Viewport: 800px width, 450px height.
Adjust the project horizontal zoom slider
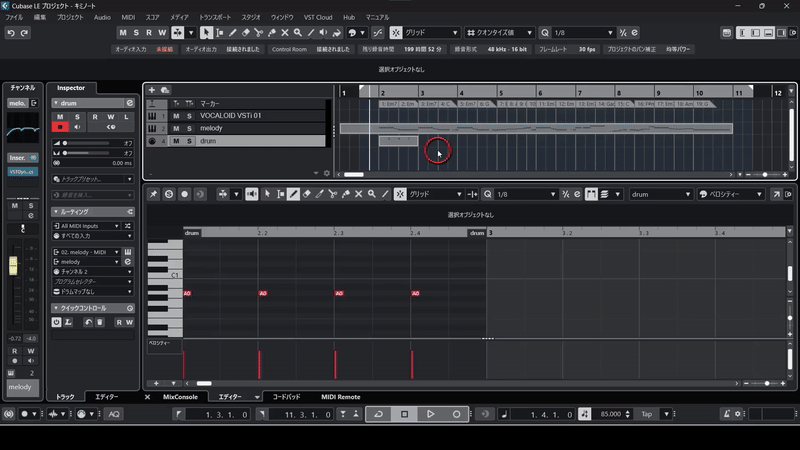pyautogui.click(x=765, y=174)
